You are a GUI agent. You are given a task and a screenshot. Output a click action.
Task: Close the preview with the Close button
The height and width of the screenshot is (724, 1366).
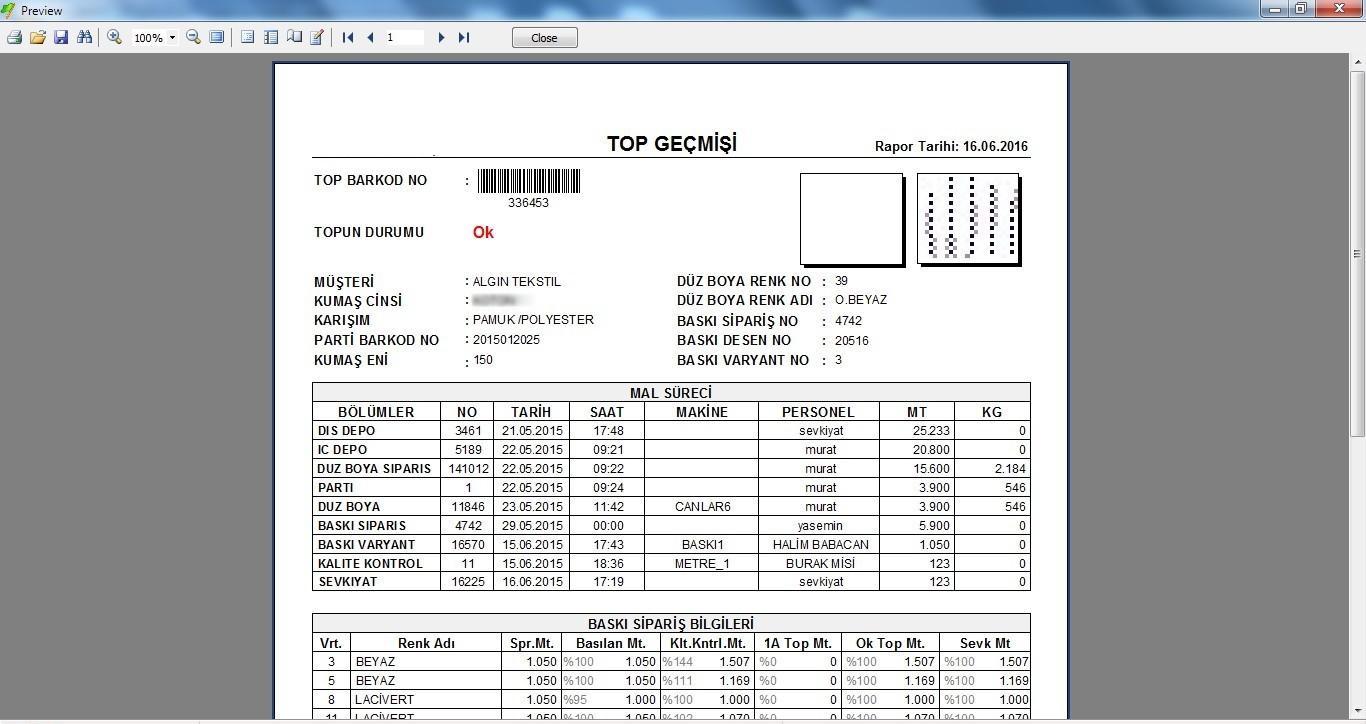(x=544, y=38)
